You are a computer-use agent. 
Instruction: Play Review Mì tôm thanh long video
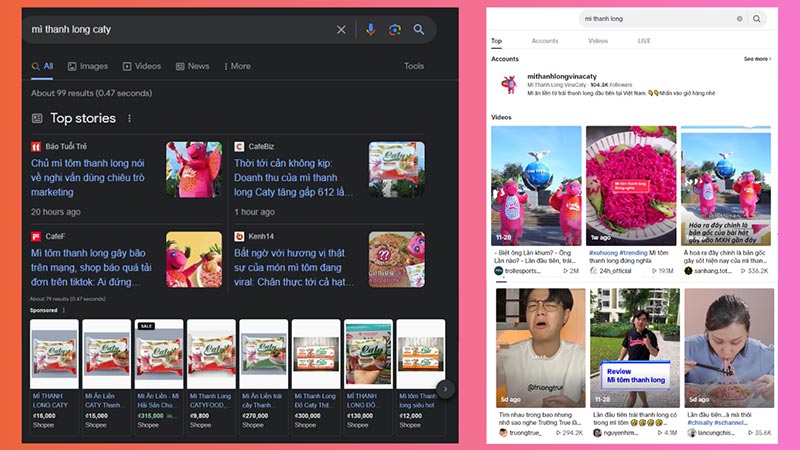[x=635, y=348]
